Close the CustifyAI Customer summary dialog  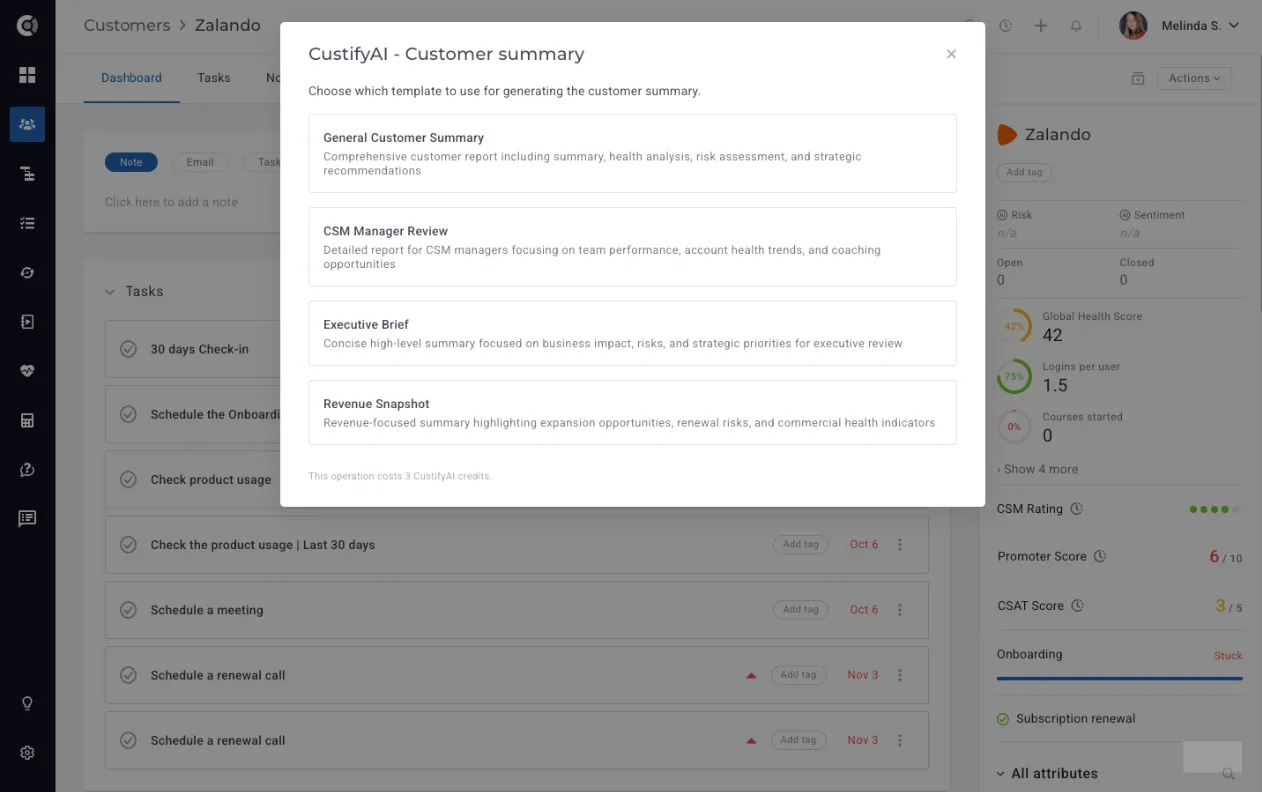(x=951, y=54)
